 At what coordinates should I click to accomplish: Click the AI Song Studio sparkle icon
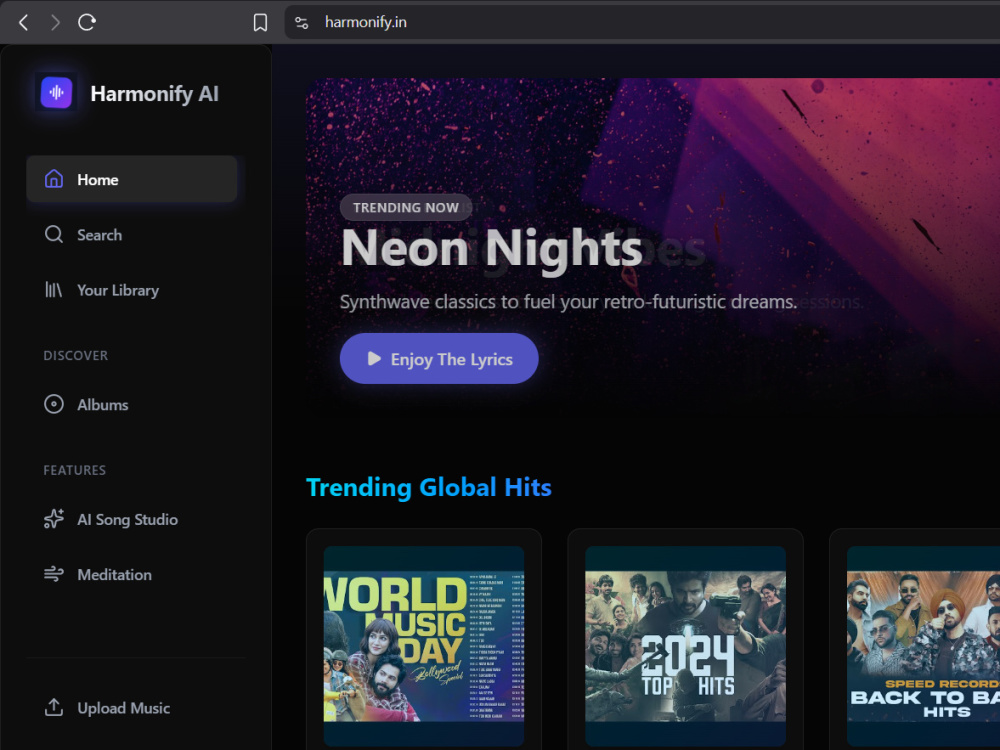(x=54, y=518)
